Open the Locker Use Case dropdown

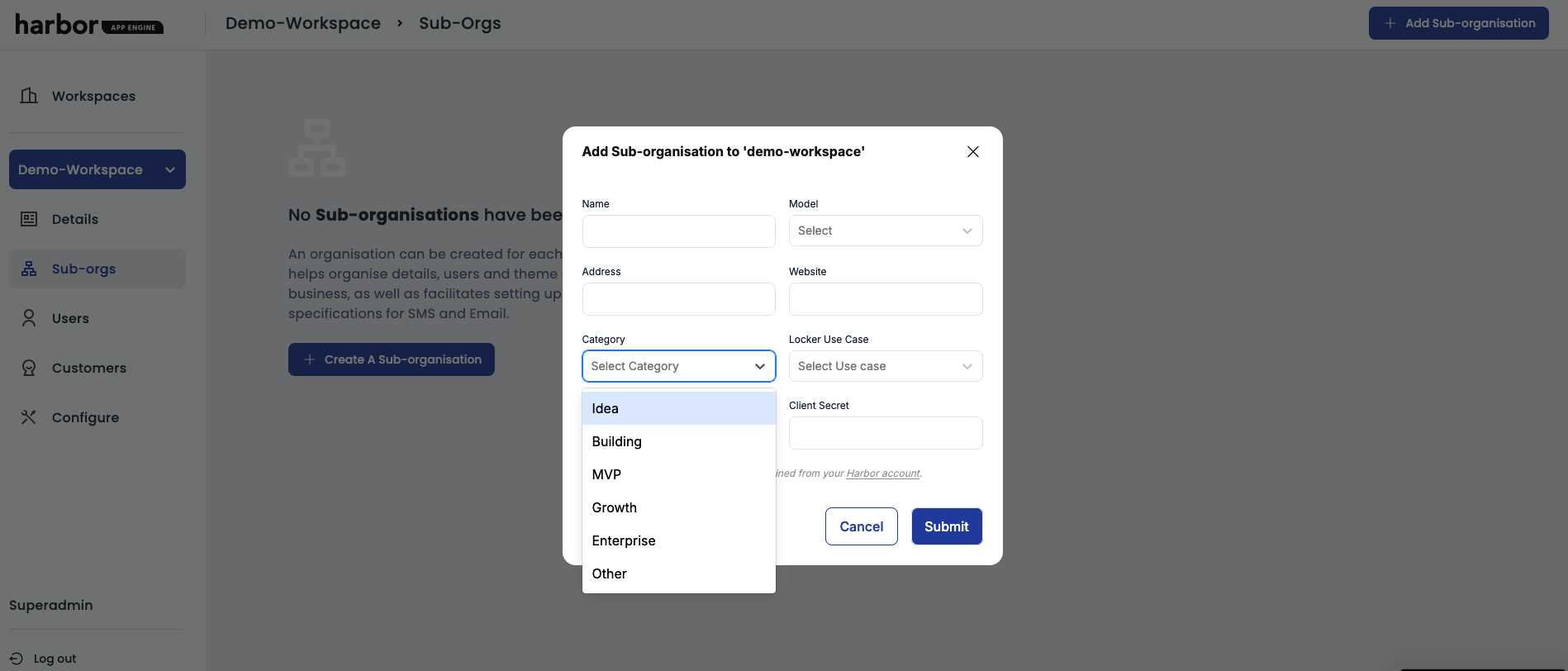pos(885,366)
